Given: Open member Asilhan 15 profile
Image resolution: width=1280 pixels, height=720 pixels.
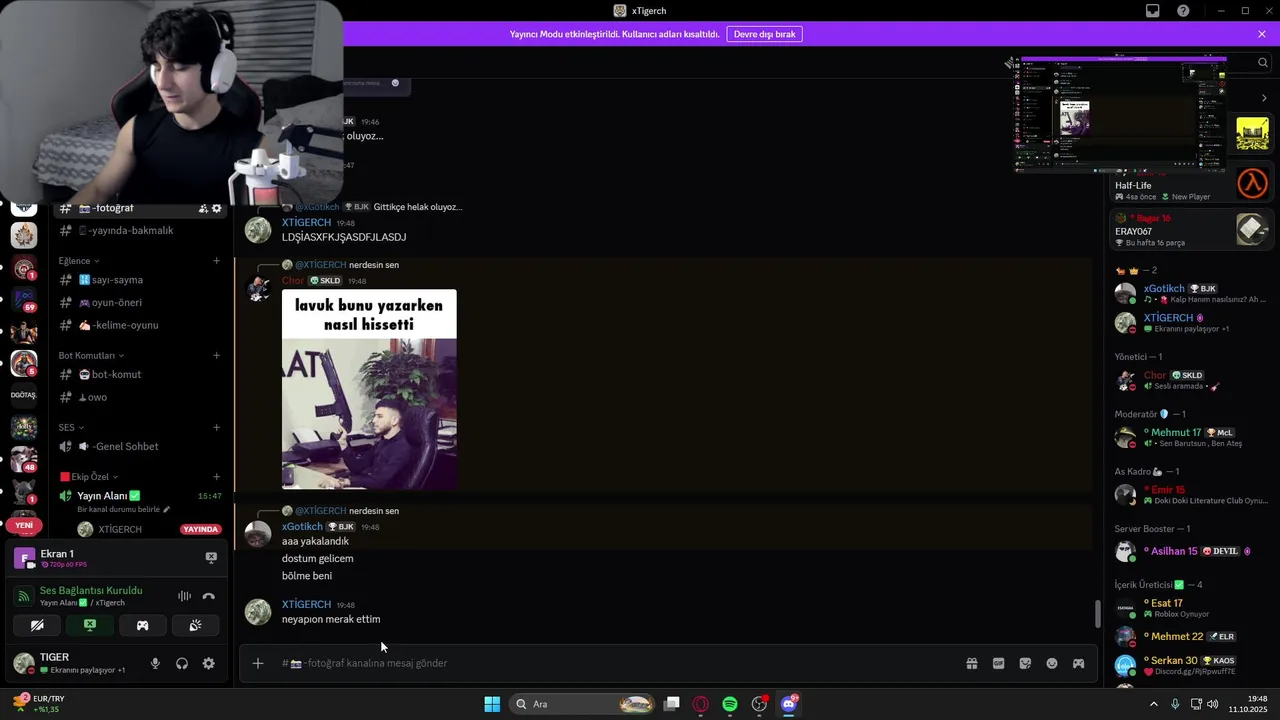Looking at the screenshot, I should tap(1192, 551).
